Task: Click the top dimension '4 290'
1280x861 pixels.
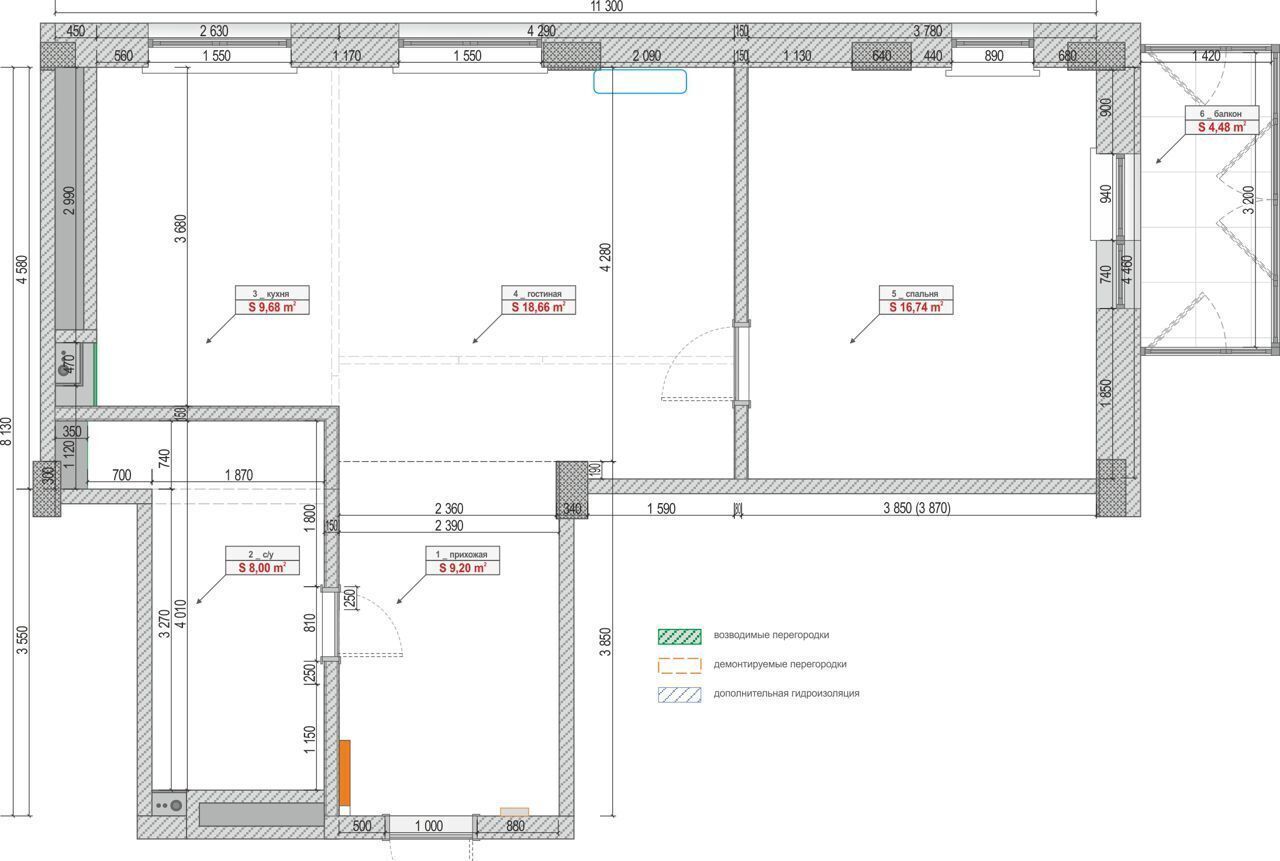Action: coord(541,31)
